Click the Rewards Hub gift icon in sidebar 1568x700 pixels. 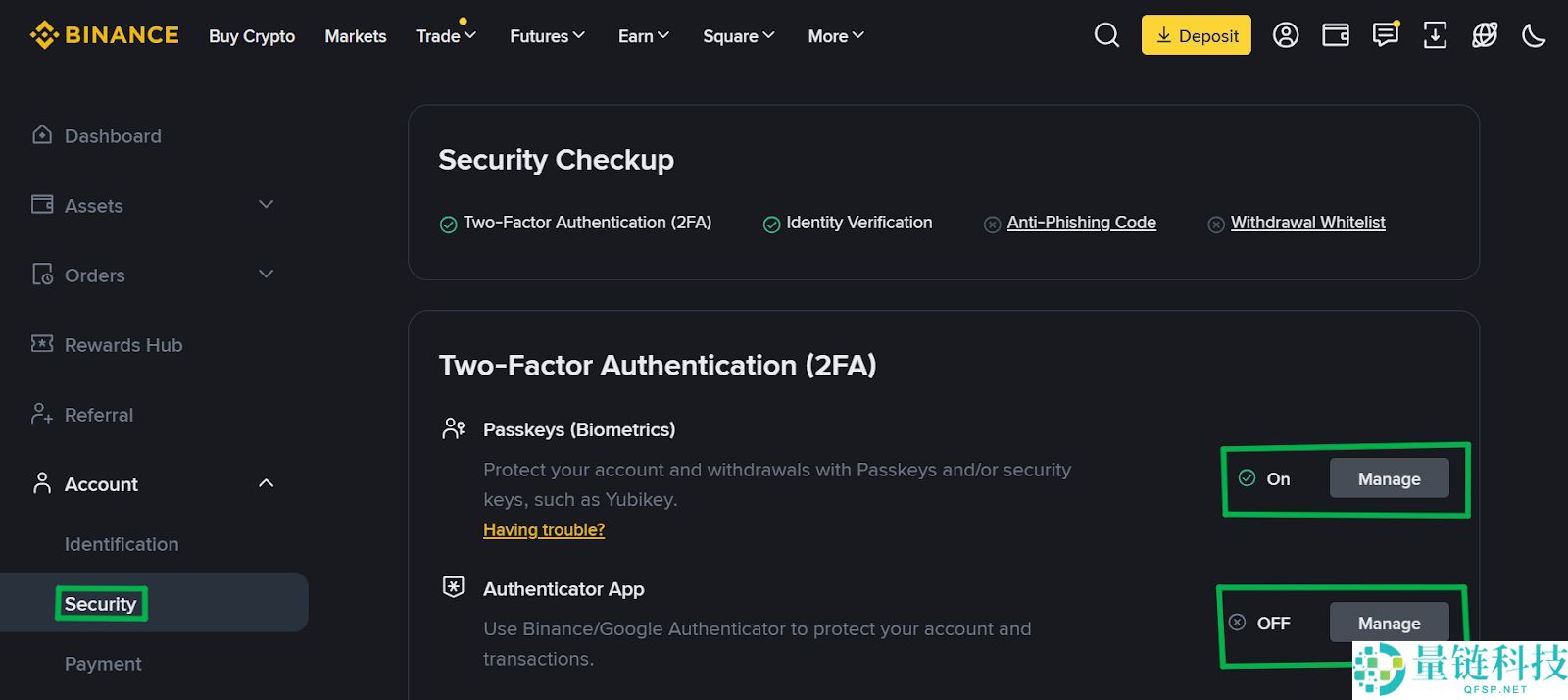click(41, 344)
